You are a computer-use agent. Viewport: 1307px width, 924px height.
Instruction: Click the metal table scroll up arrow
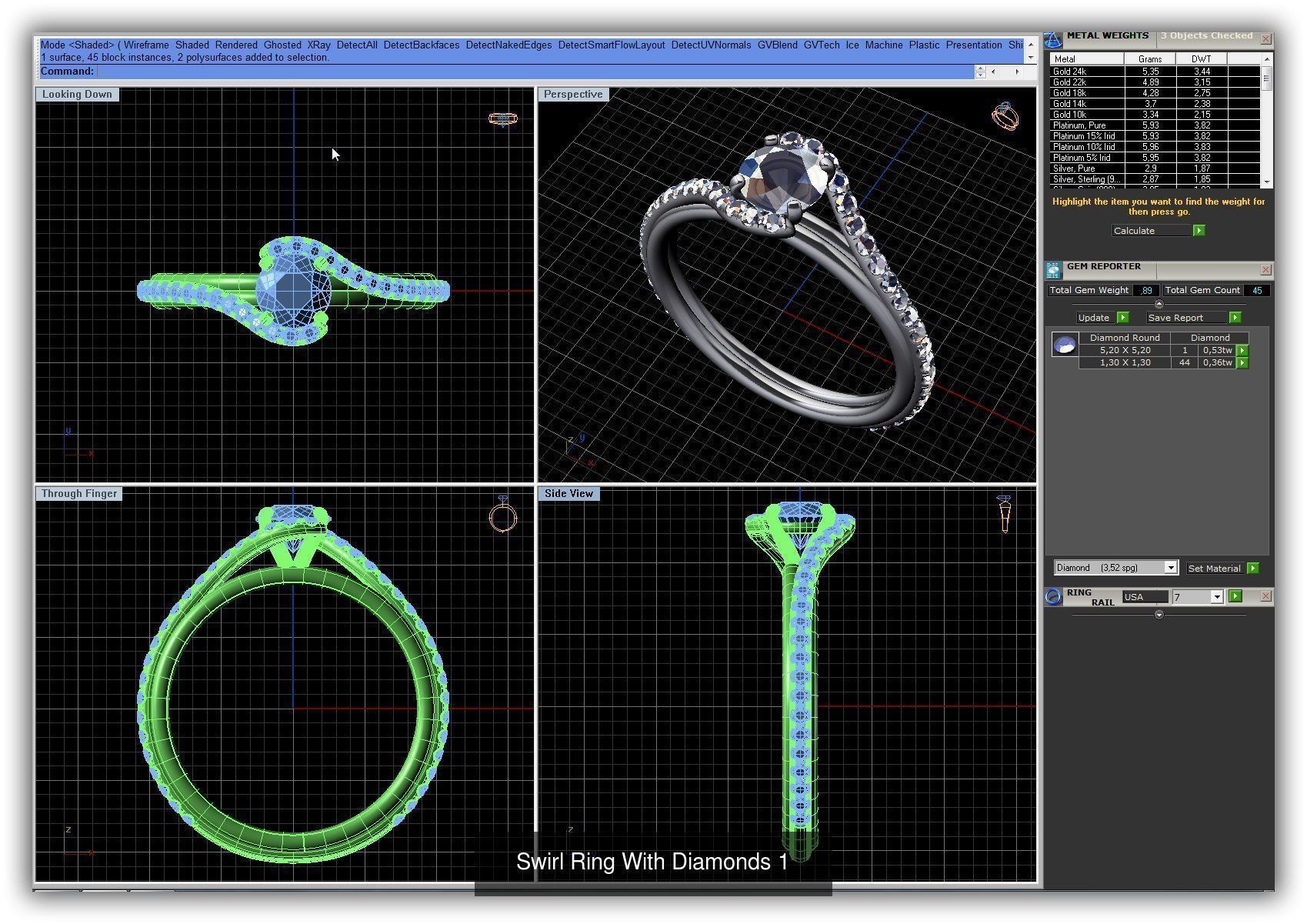(x=1266, y=59)
